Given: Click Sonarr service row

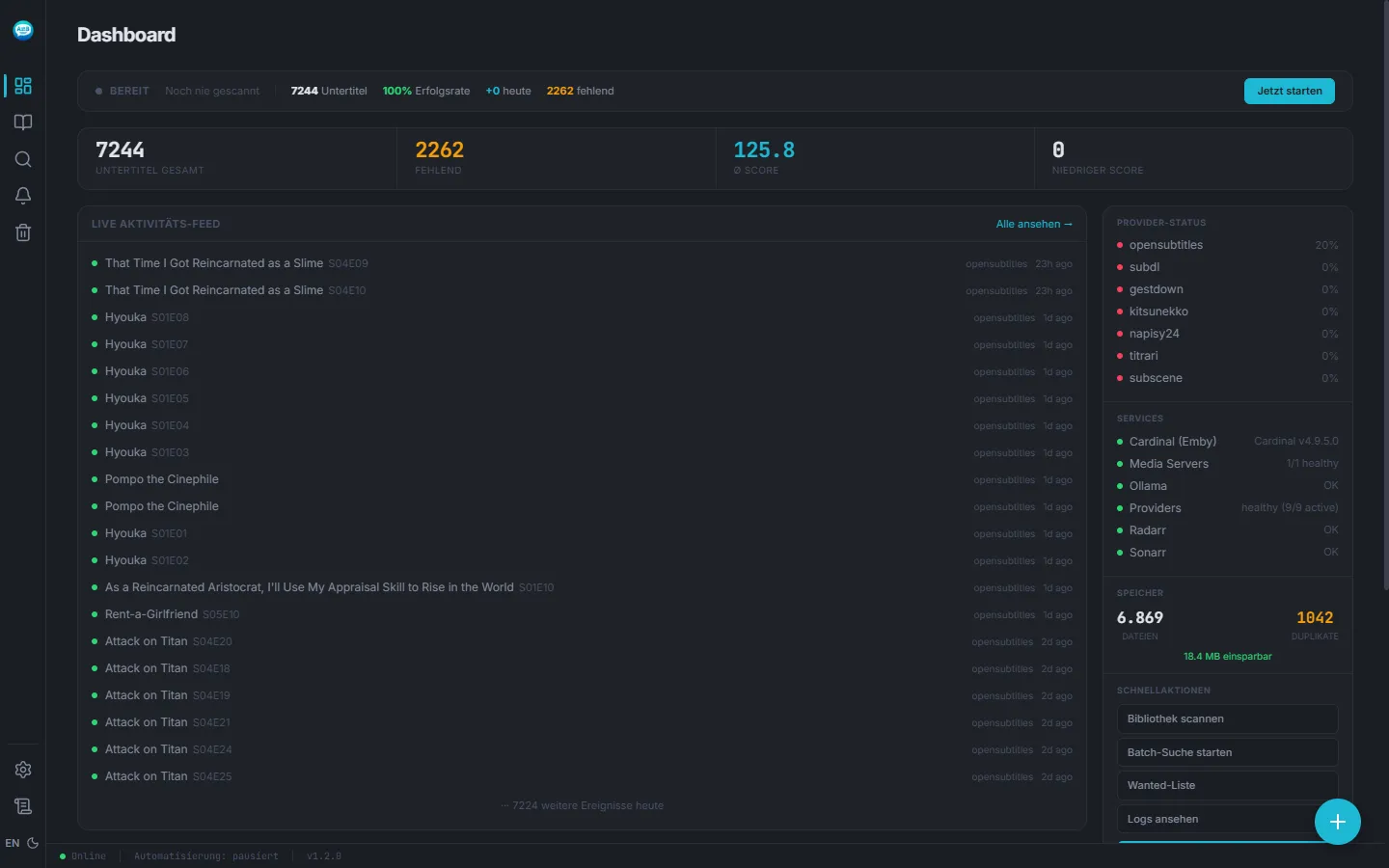Looking at the screenshot, I should (1227, 553).
